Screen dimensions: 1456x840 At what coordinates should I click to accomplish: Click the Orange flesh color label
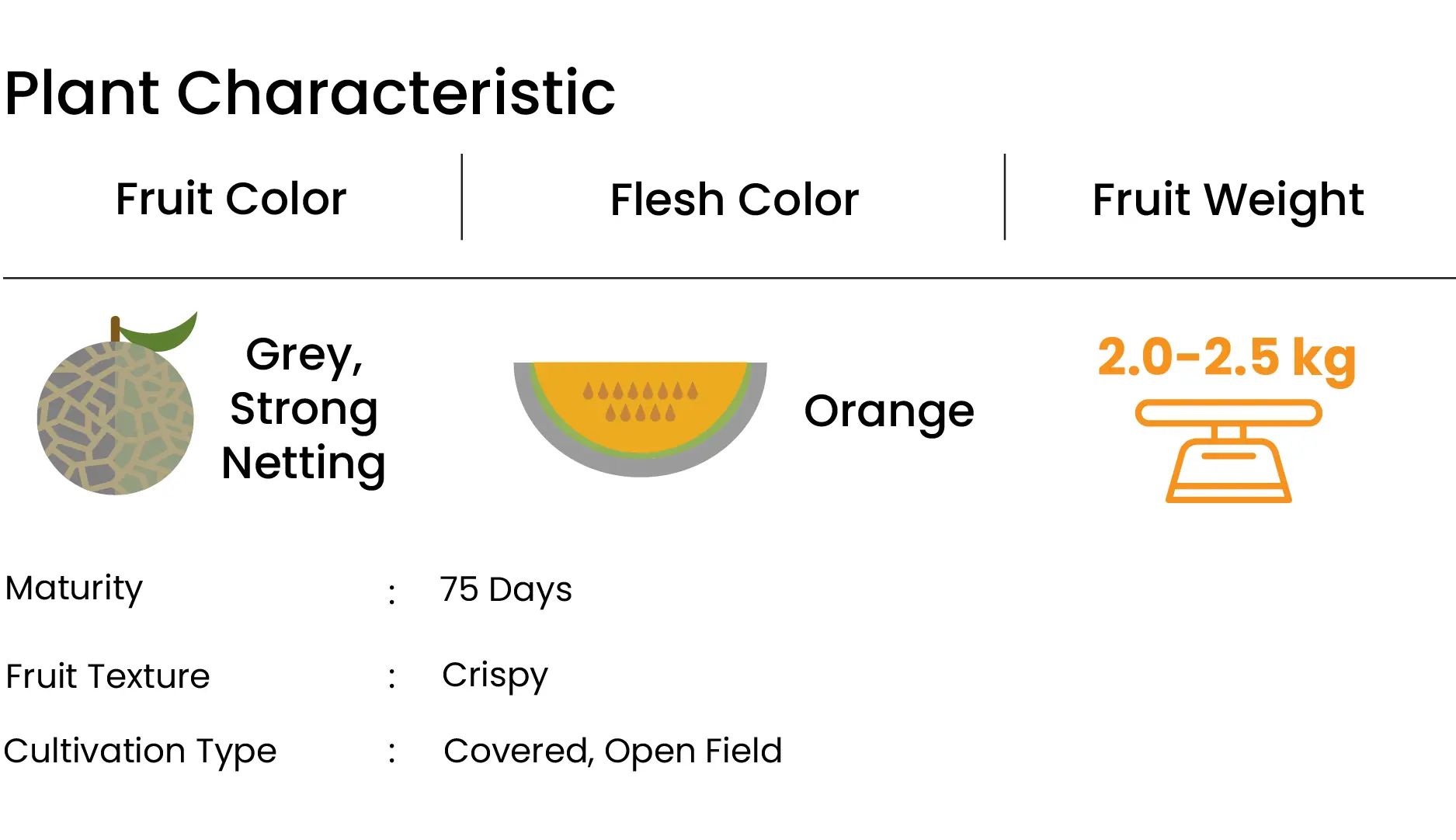coord(889,412)
